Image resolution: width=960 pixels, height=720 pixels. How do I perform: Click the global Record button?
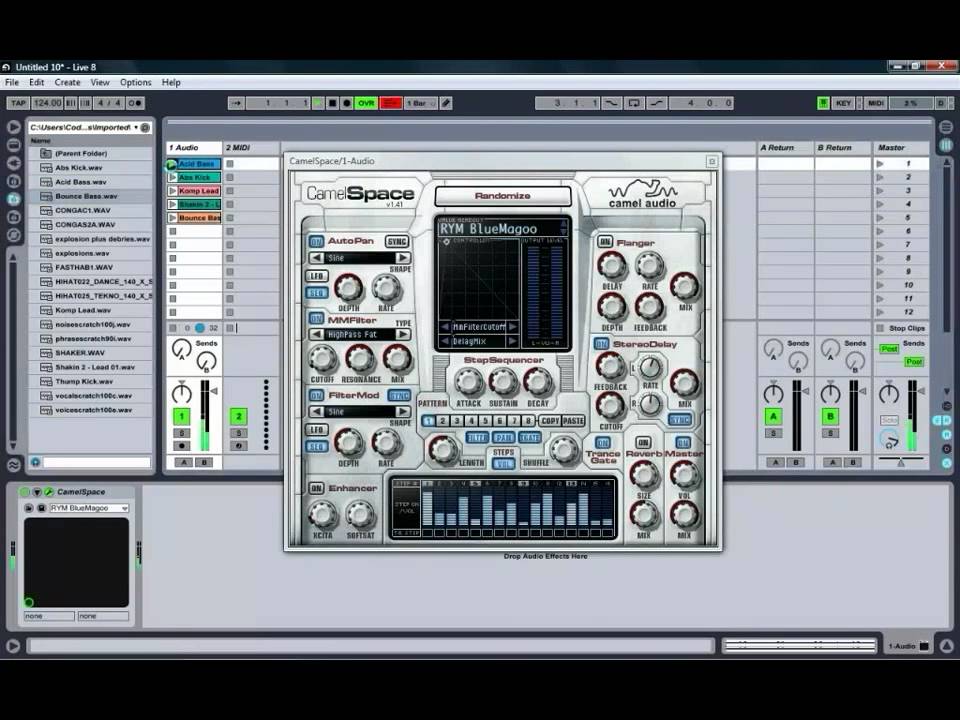coord(347,103)
